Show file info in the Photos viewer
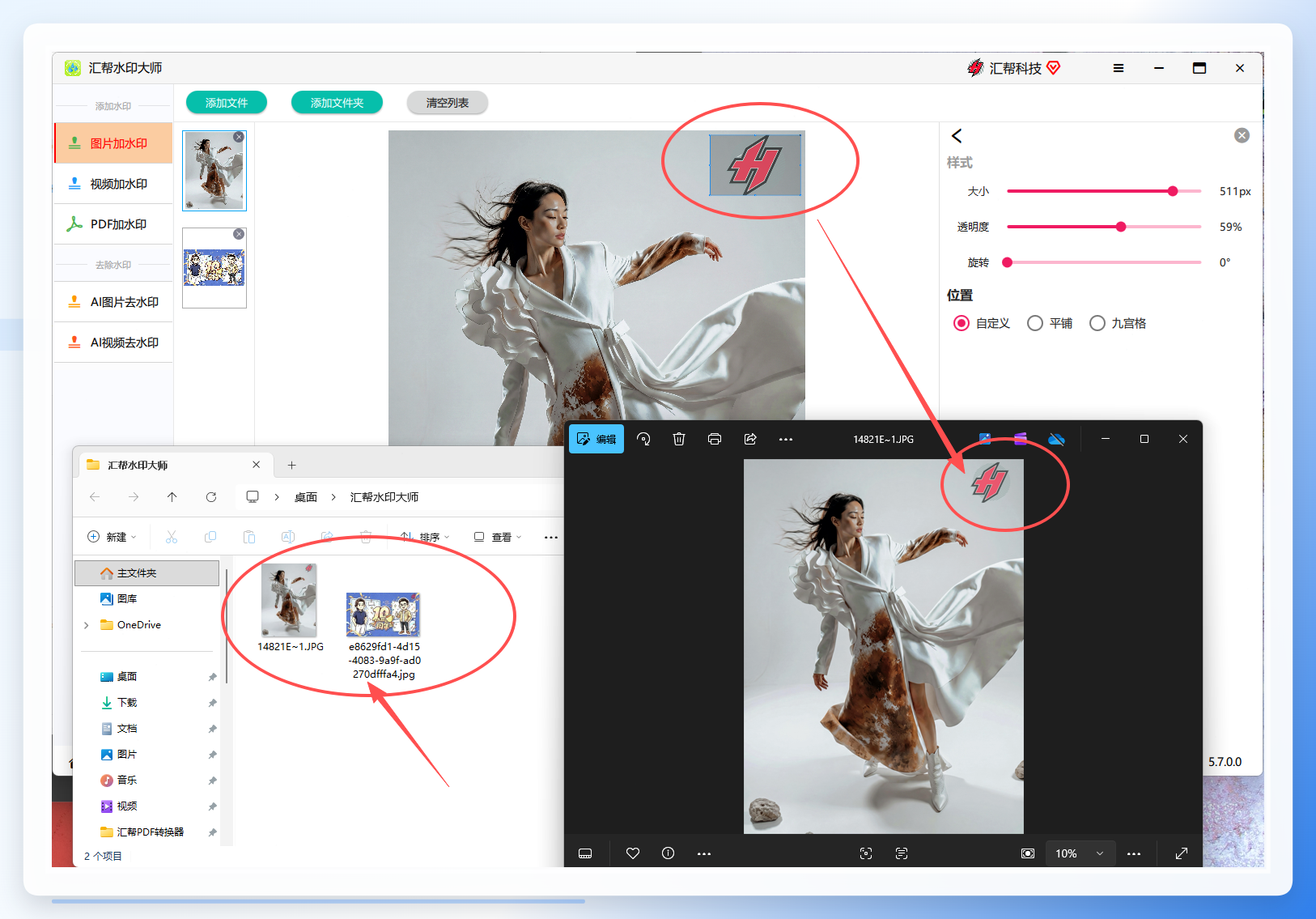1316x919 pixels. (668, 853)
